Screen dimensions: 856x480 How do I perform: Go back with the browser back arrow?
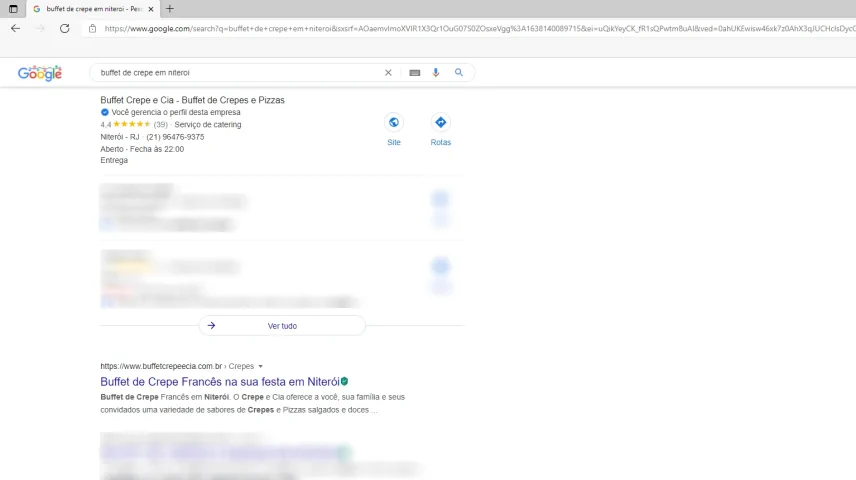pyautogui.click(x=15, y=29)
